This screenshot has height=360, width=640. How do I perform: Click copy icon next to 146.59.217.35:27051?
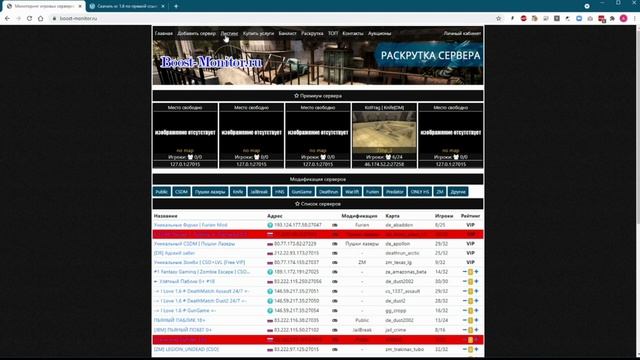coord(335,291)
